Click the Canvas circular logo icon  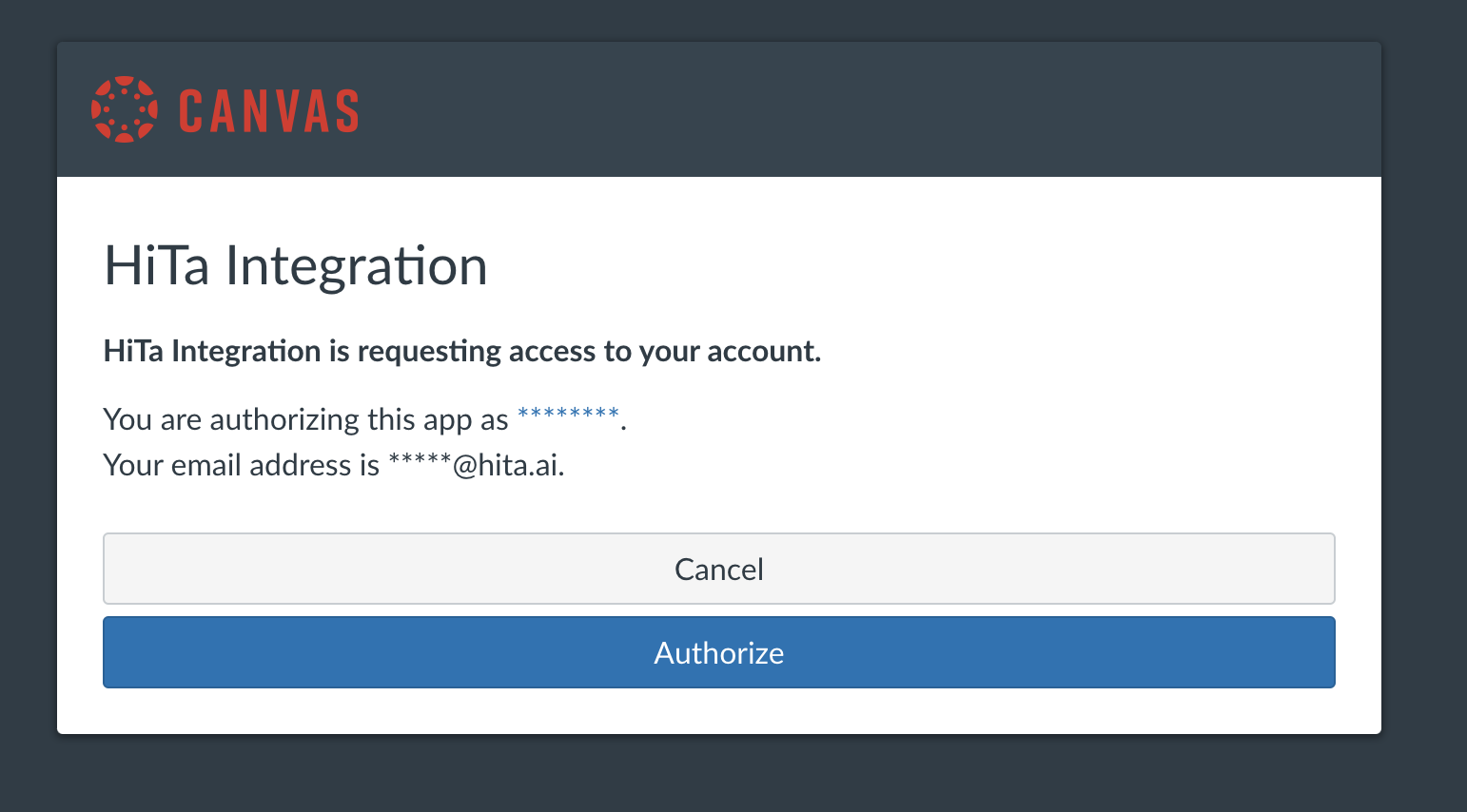click(x=125, y=109)
